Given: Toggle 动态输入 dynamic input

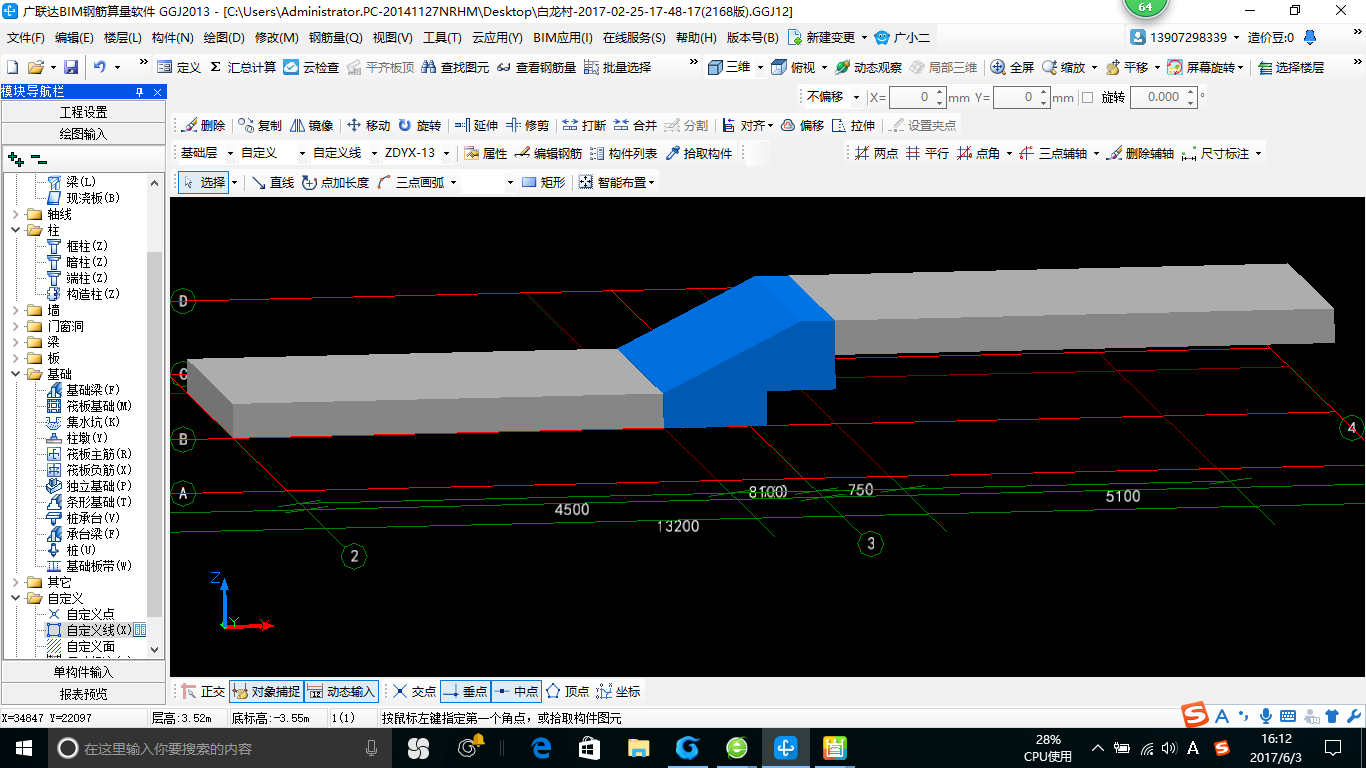Looking at the screenshot, I should (341, 691).
